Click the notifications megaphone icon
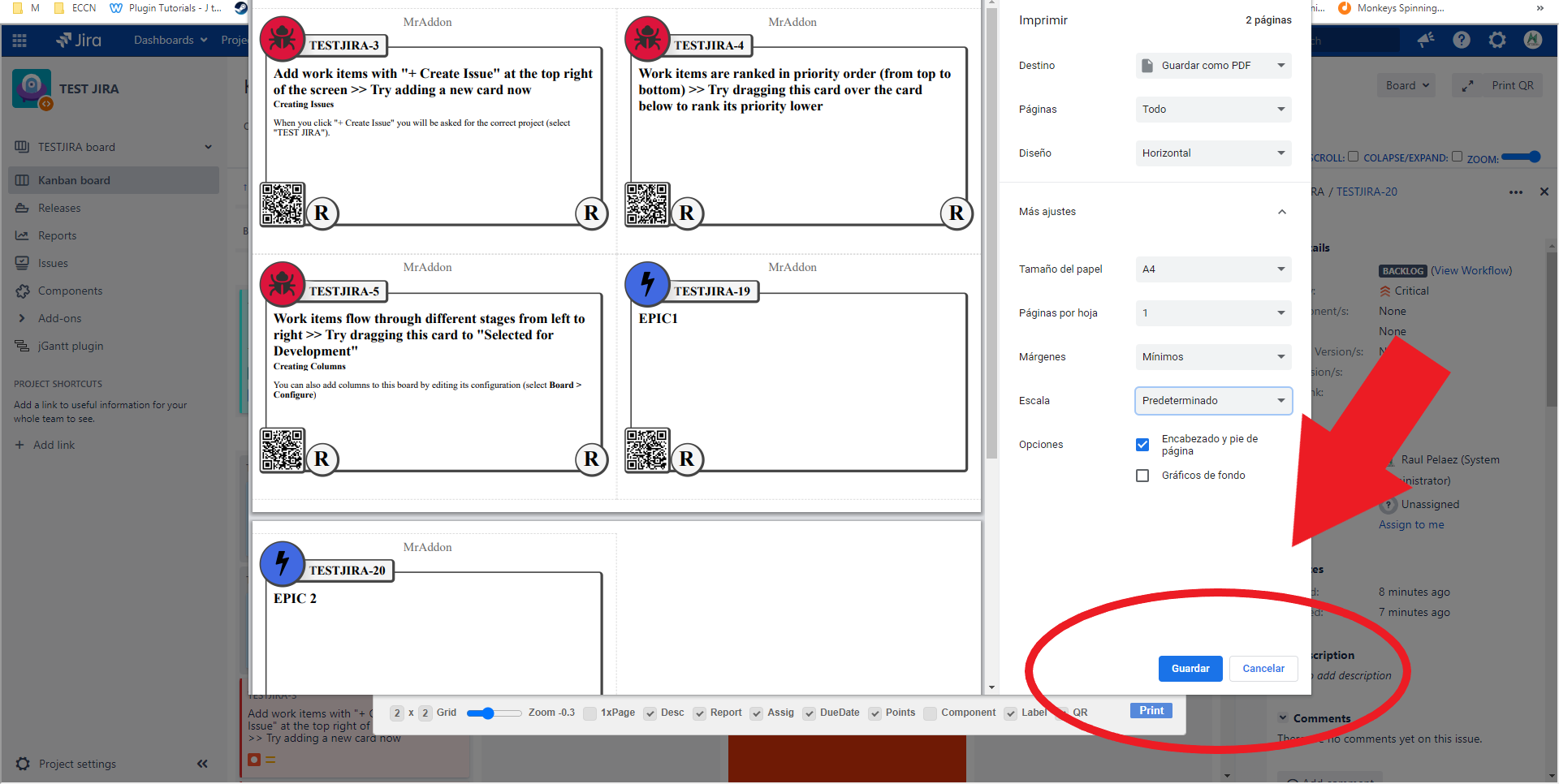1559x784 pixels. click(1425, 40)
